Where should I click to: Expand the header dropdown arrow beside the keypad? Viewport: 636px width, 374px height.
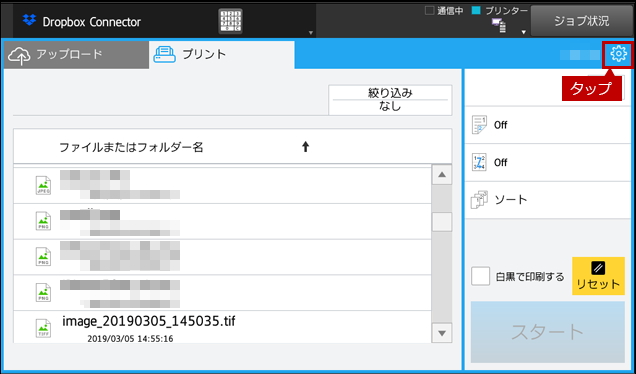tap(311, 32)
